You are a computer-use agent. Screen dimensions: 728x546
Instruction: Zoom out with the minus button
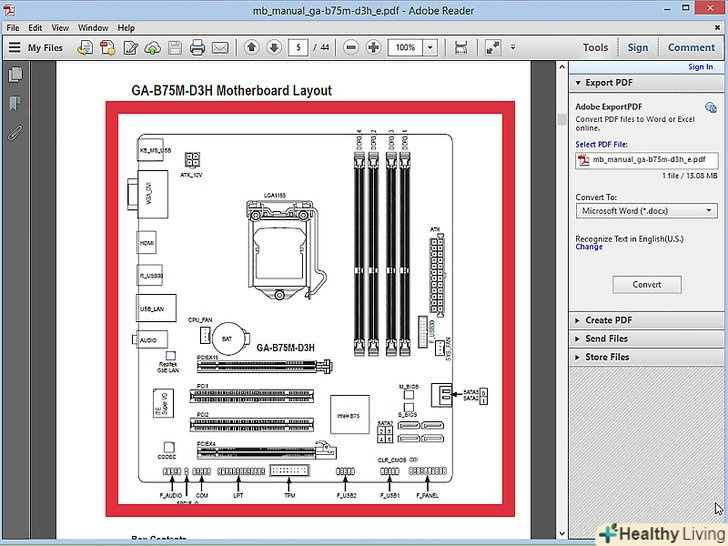pyautogui.click(x=351, y=47)
